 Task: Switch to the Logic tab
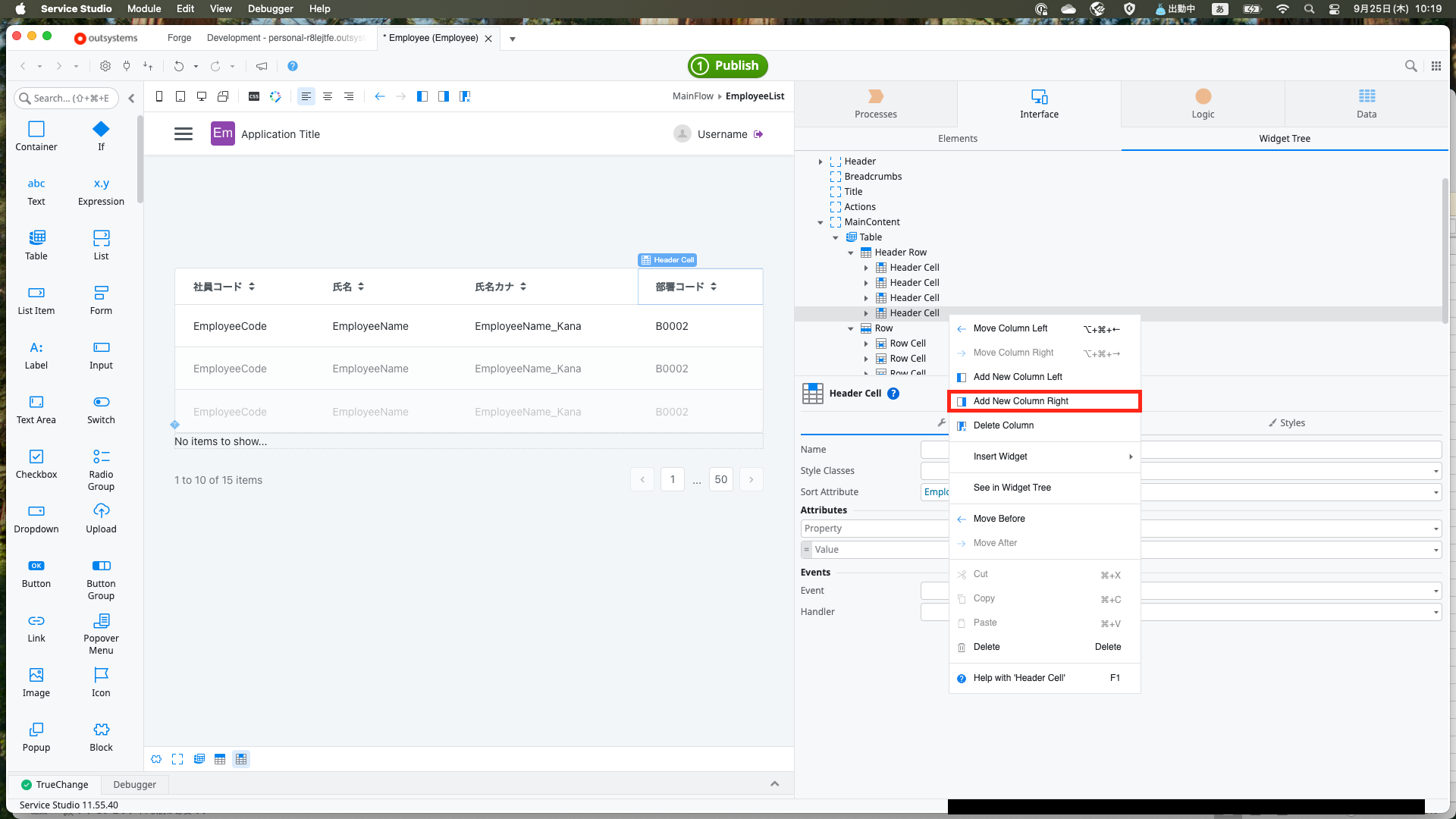pyautogui.click(x=1203, y=104)
